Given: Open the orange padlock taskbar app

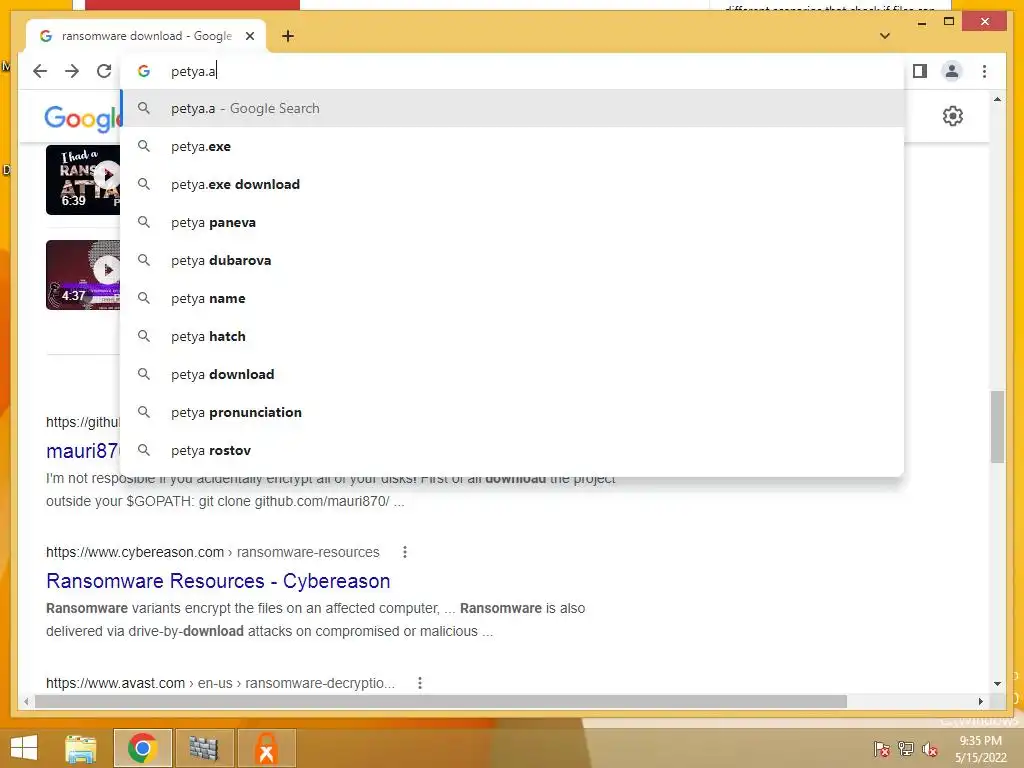Looking at the screenshot, I should [266, 748].
